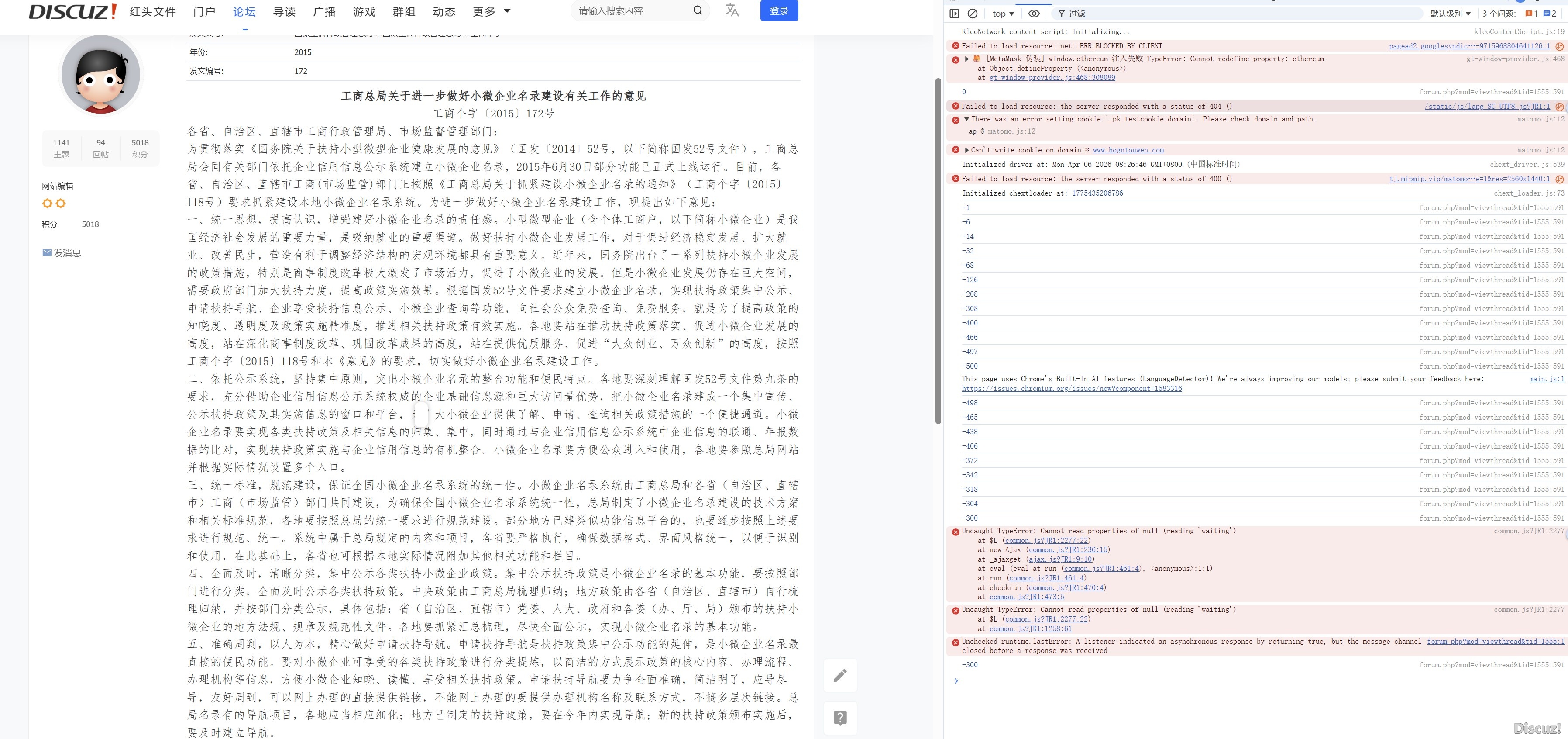Screen dimensions: 1568x739
Task: Open the 红头文件 nav menu item
Action: point(153,12)
